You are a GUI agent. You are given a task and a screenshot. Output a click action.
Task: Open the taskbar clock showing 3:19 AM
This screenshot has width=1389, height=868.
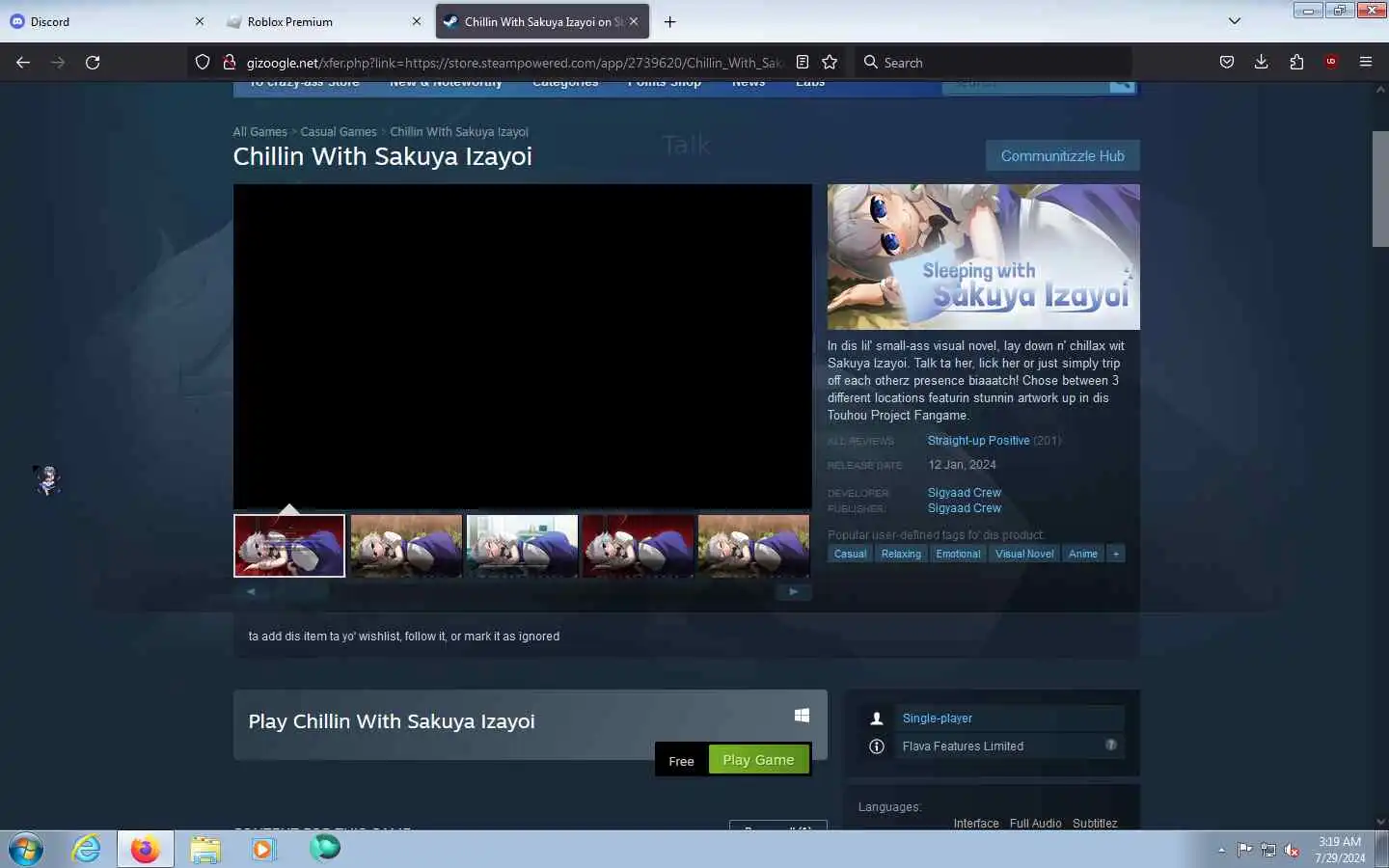pyautogui.click(x=1340, y=850)
